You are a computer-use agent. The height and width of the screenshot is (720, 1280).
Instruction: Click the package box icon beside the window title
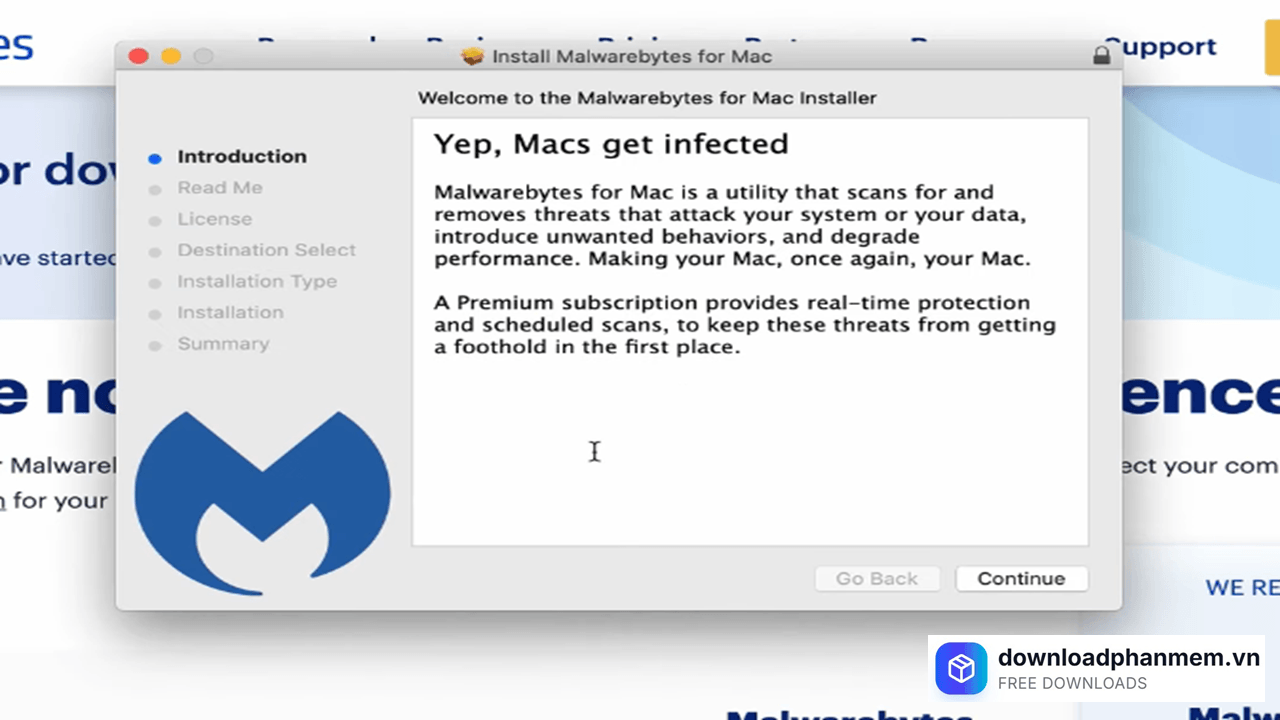[473, 56]
